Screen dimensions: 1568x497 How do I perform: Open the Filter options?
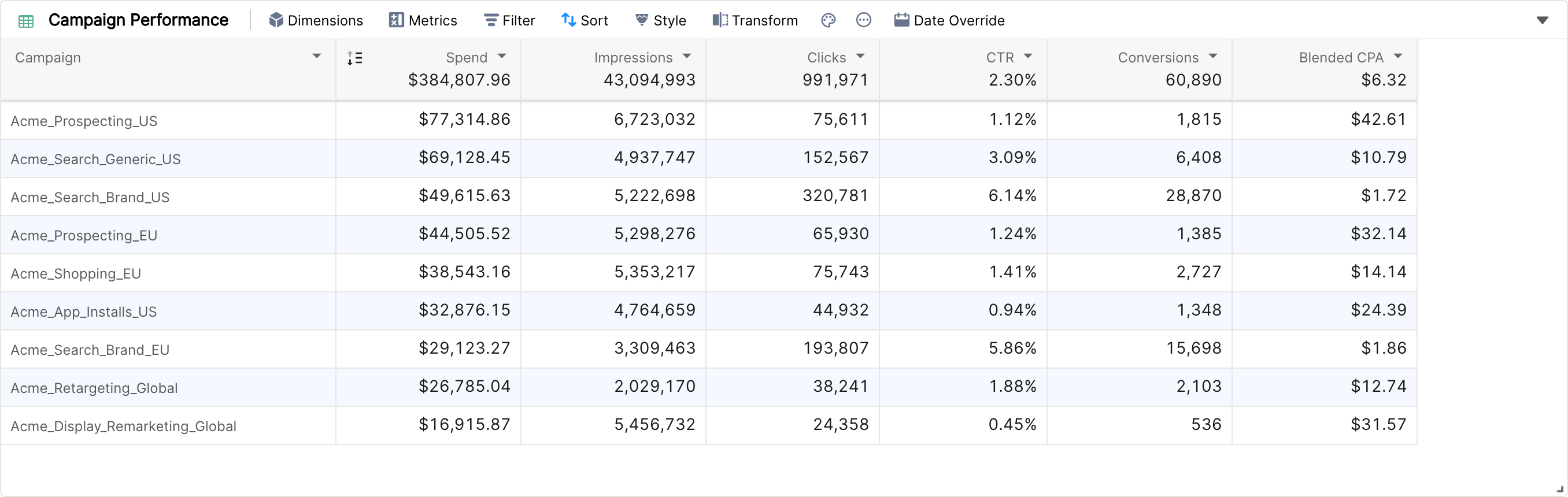pyautogui.click(x=509, y=21)
